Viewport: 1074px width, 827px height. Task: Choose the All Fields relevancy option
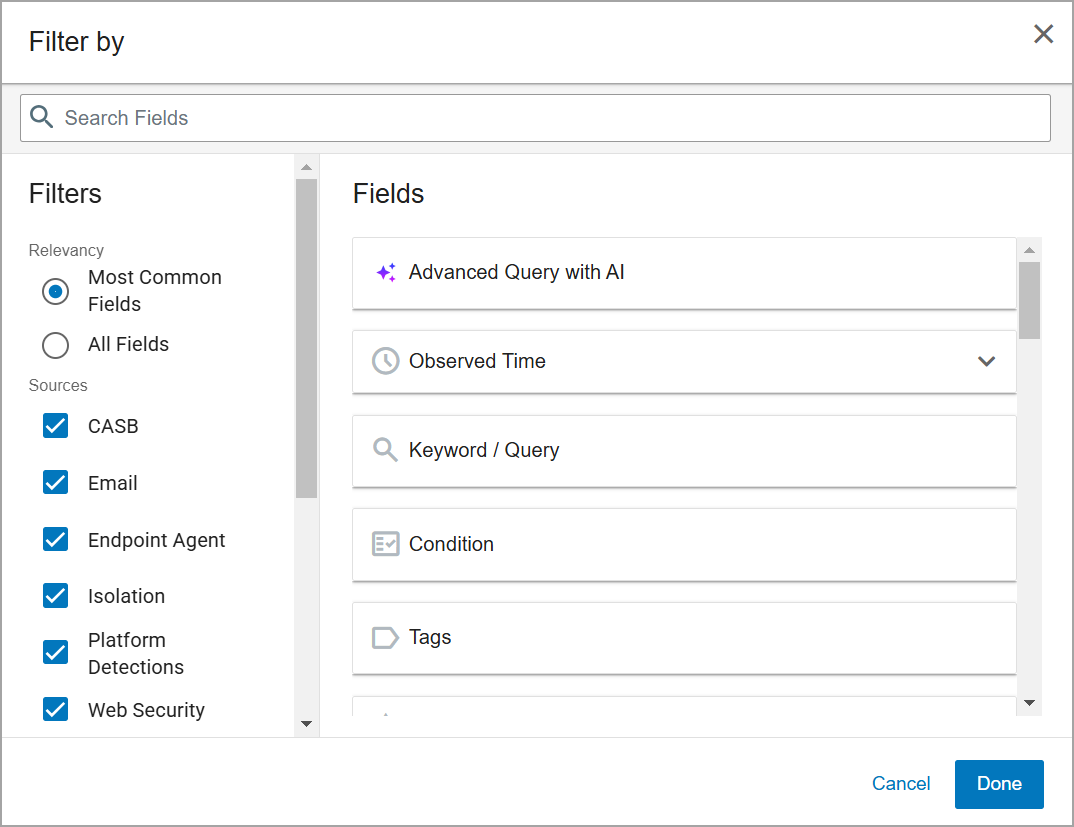[x=56, y=345]
